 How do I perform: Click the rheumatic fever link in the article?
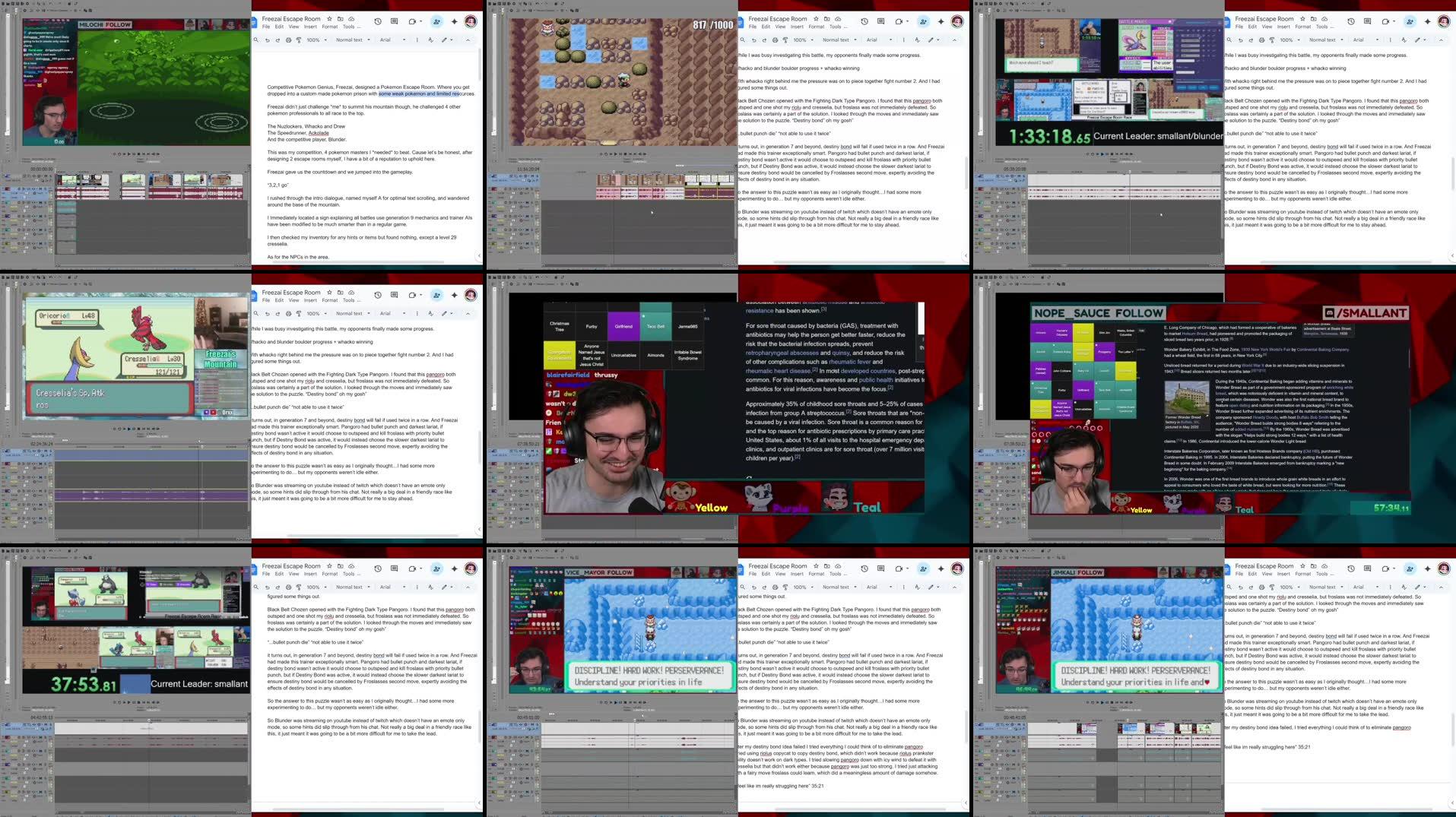click(x=850, y=362)
